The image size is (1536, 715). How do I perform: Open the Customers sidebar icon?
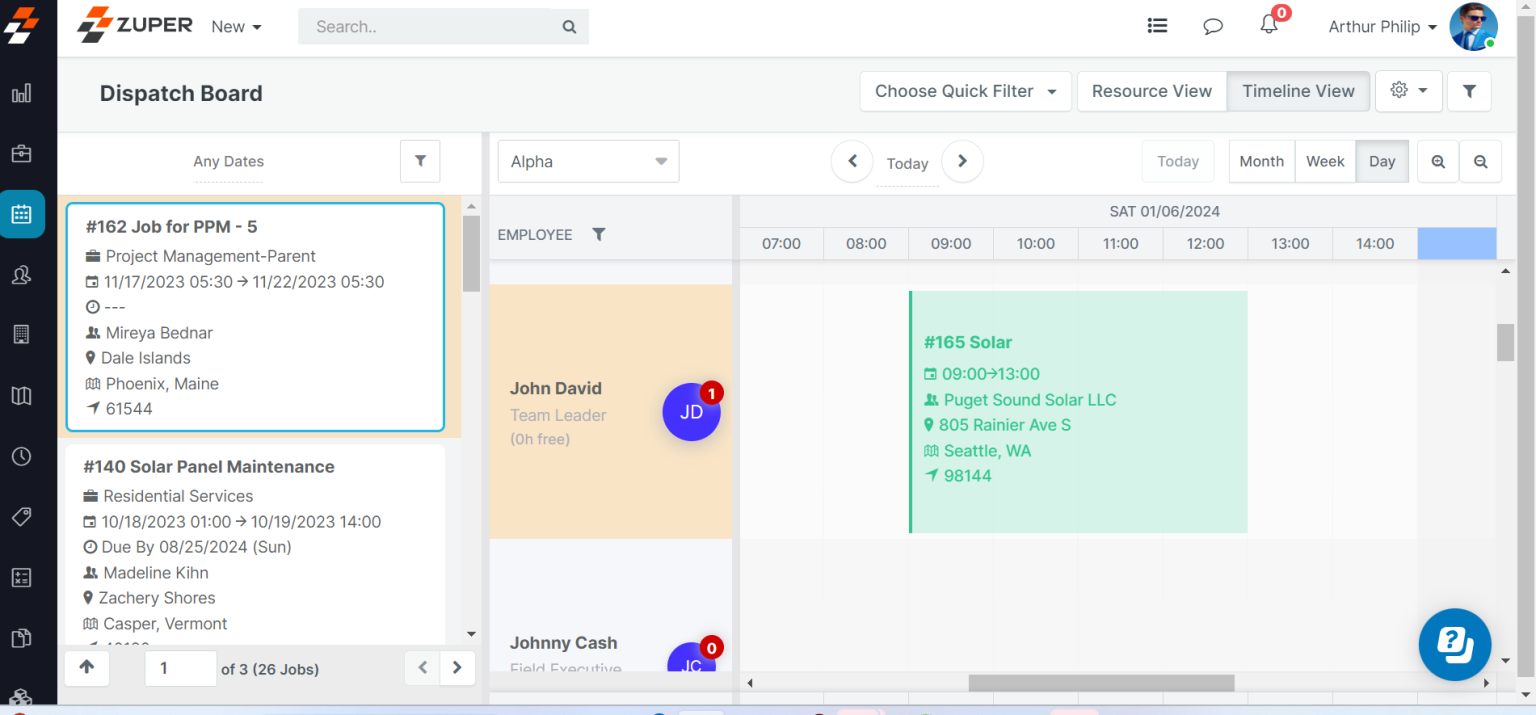(x=22, y=275)
